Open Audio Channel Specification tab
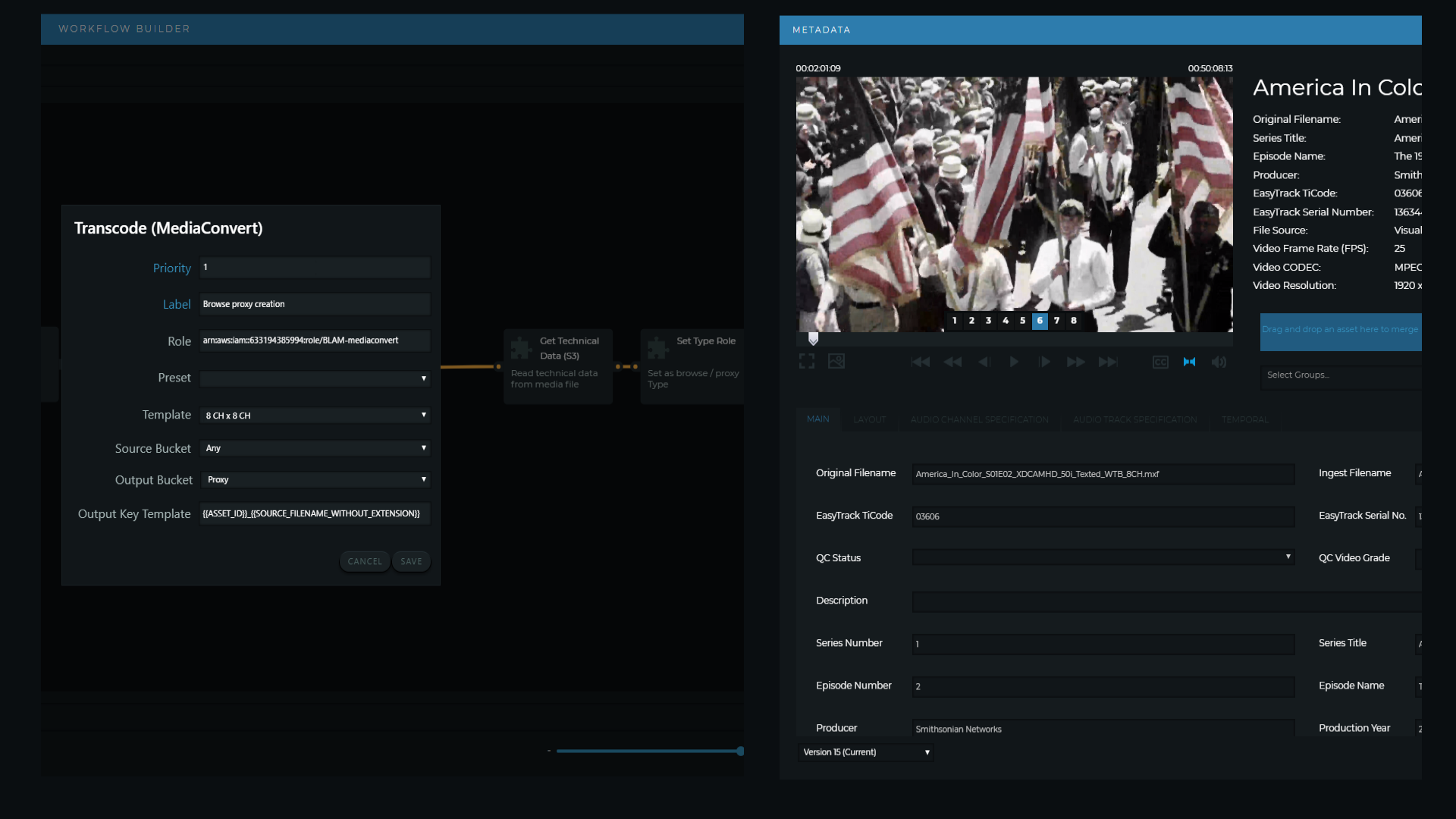The height and width of the screenshot is (819, 1456). click(979, 419)
